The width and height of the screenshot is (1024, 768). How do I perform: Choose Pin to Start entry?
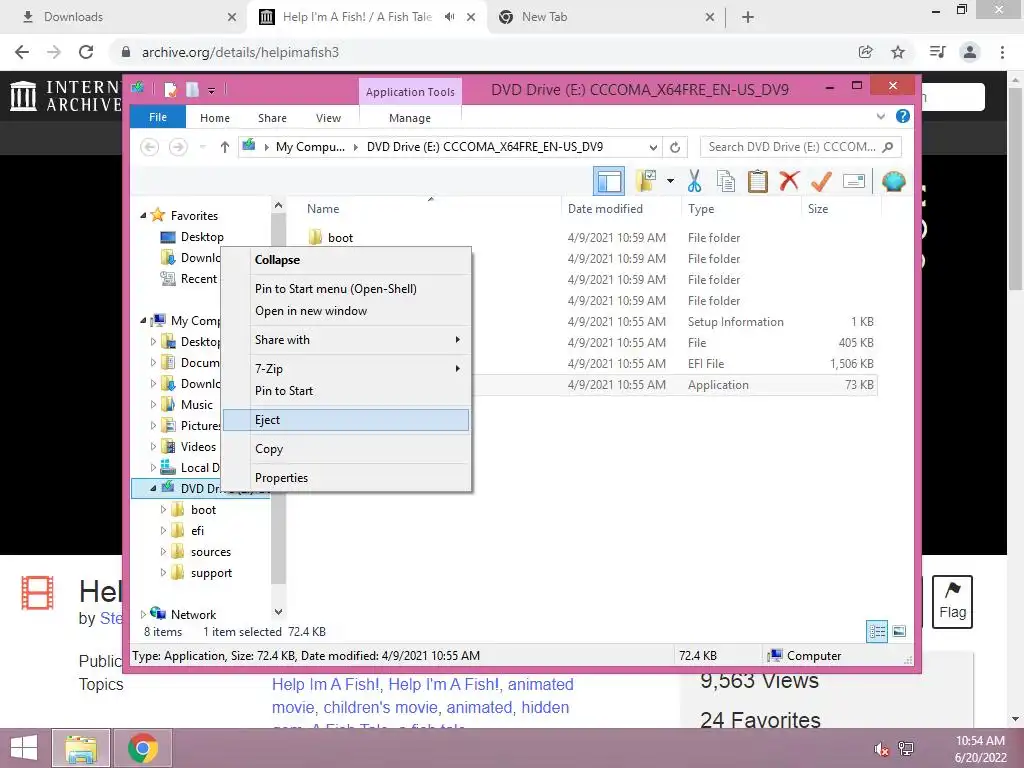[x=346, y=391]
